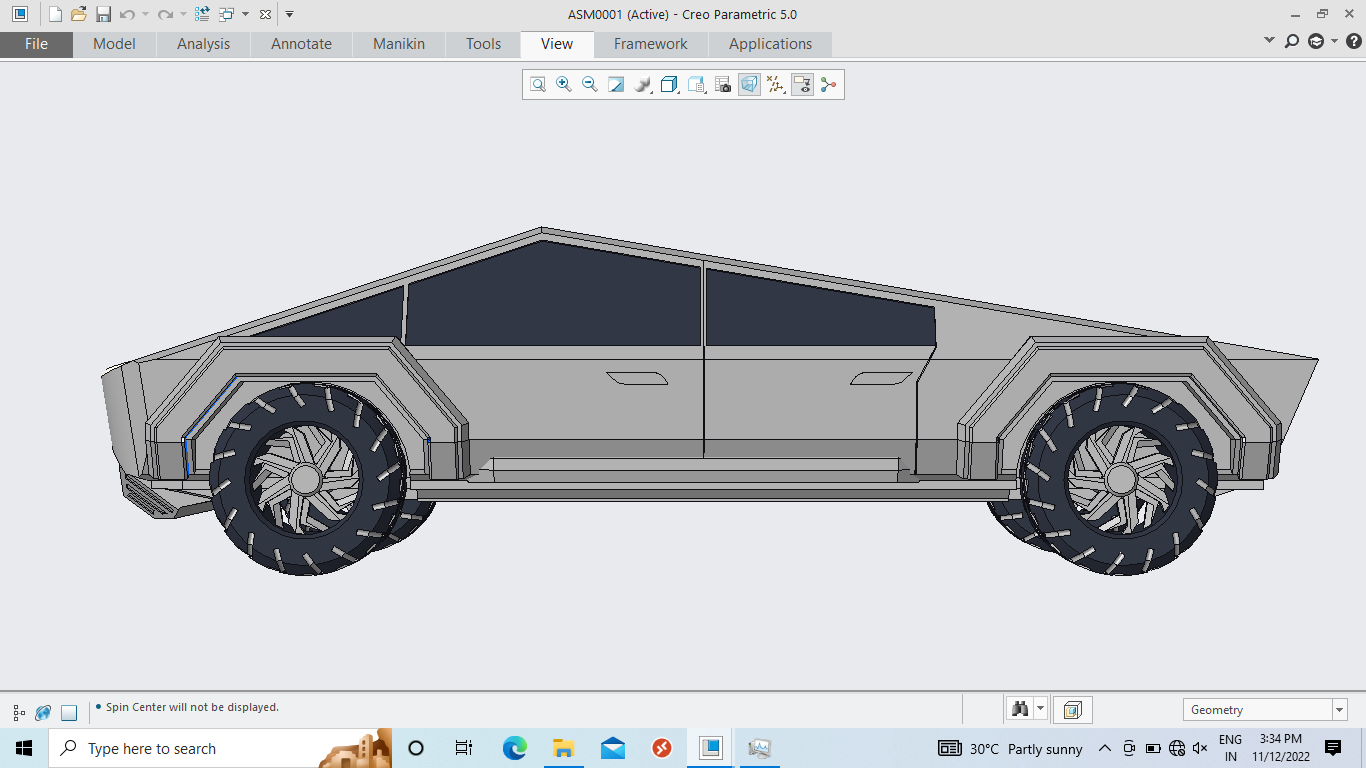Switch to the Manikin tab
Screen dimensions: 1366x768
tap(399, 44)
